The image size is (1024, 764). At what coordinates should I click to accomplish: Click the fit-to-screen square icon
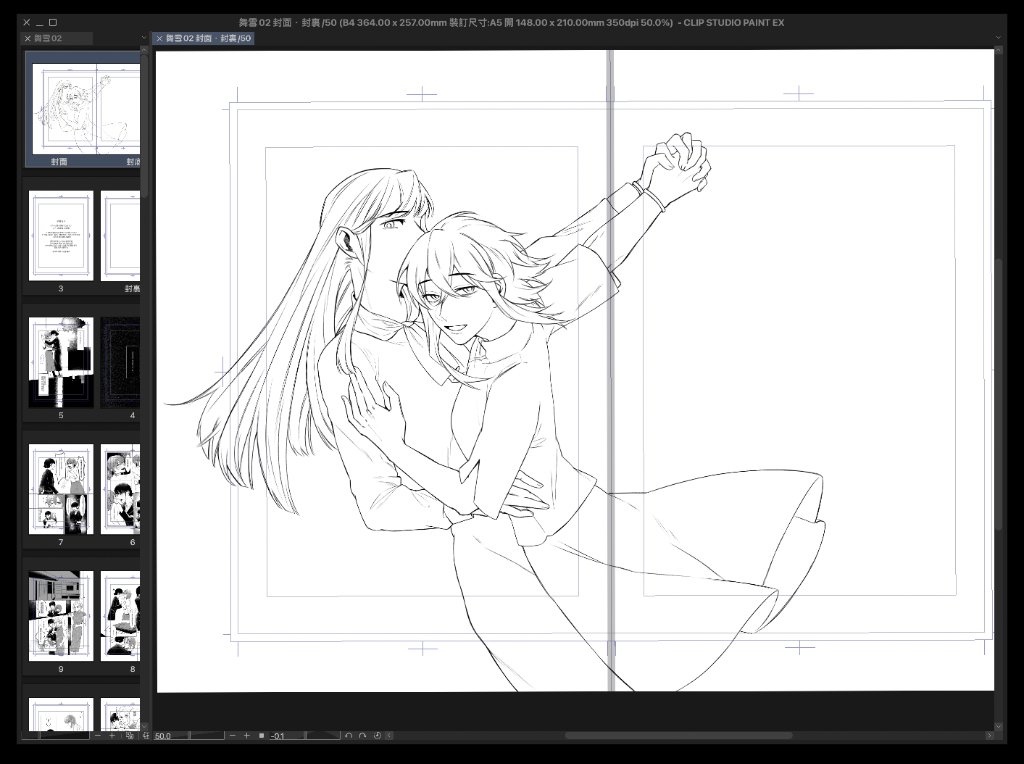point(261,735)
